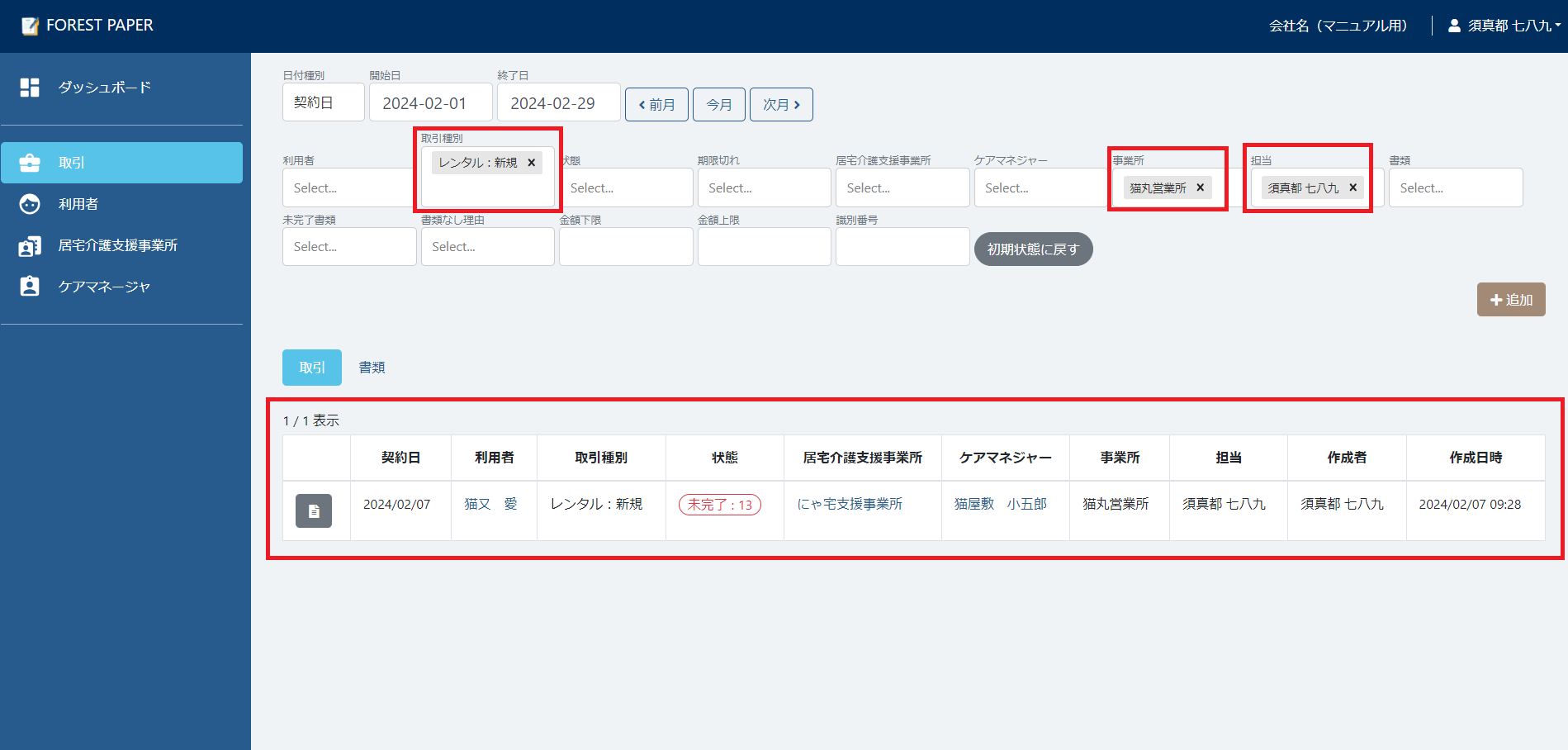Screen dimensions: 1568x750
Task: Switch to the 書類 tab
Action: coord(372,368)
